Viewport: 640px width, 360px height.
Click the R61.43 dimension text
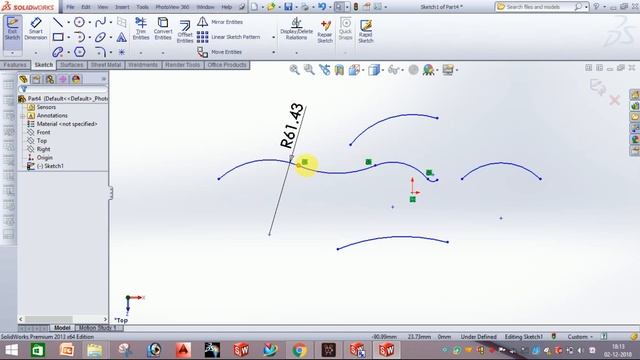(293, 126)
